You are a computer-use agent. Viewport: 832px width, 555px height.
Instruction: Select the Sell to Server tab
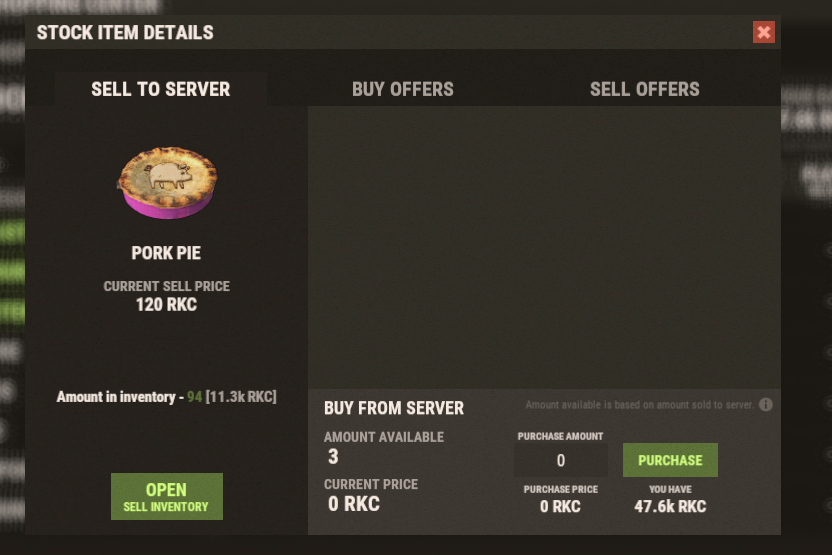pyautogui.click(x=161, y=89)
